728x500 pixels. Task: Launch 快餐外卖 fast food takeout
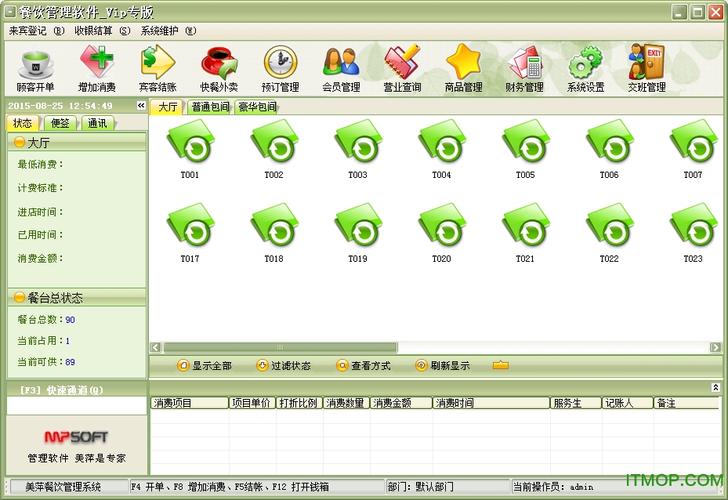pyautogui.click(x=219, y=70)
